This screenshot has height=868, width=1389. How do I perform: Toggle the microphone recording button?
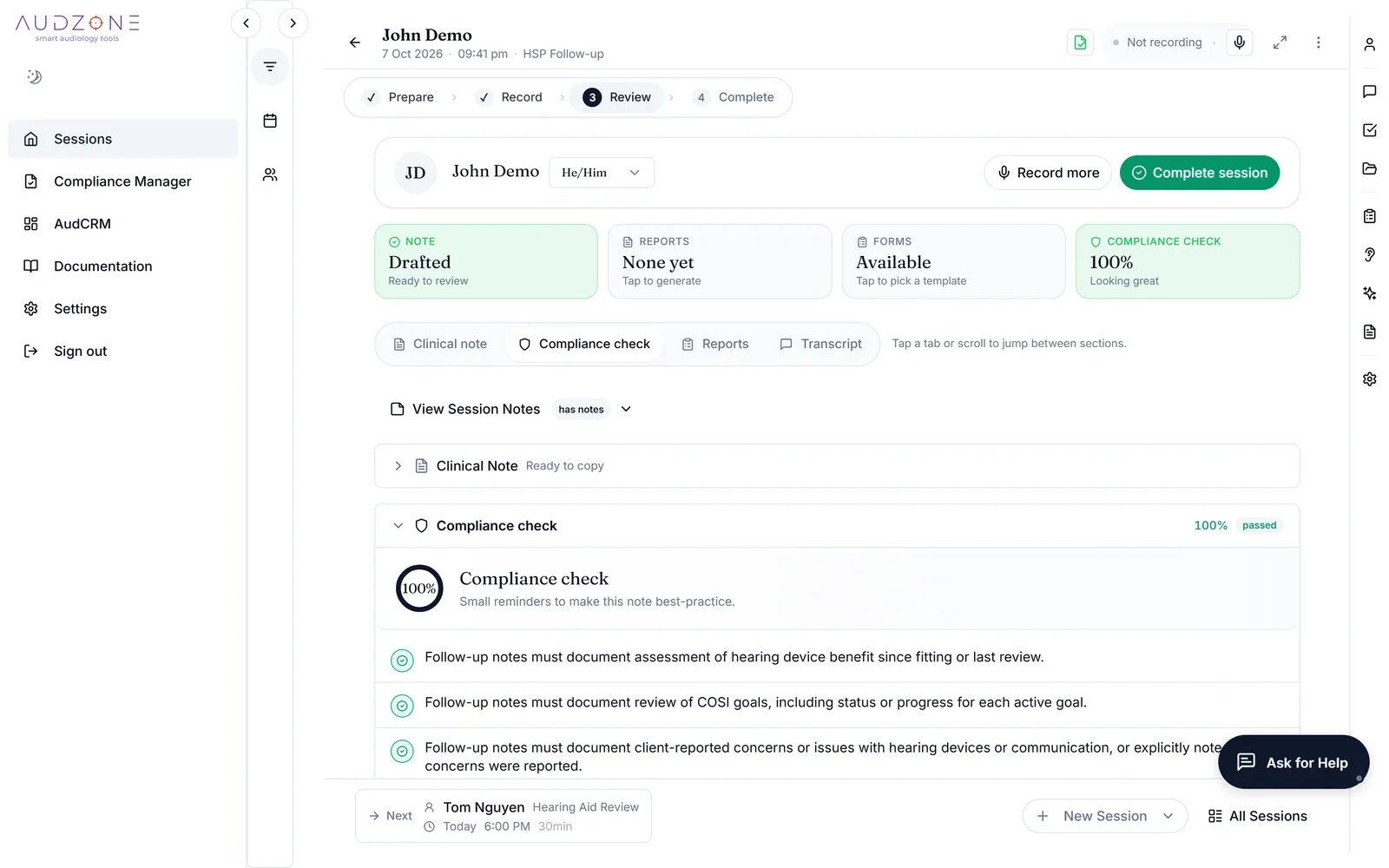click(x=1239, y=43)
